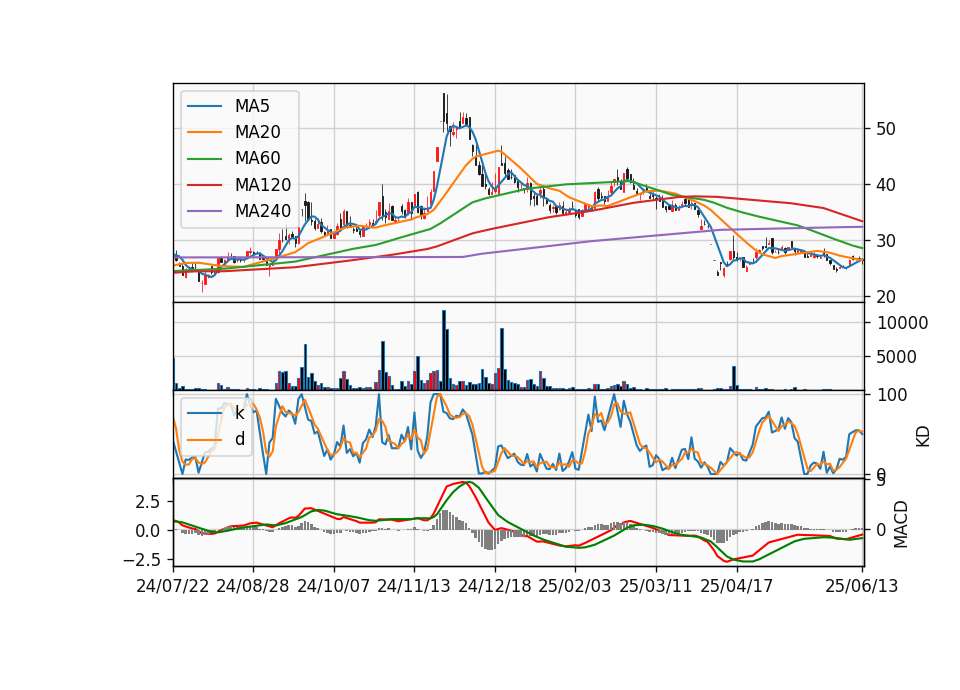Click the KD axis value 100
Screen dimensions: 960x690
[x=892, y=396]
